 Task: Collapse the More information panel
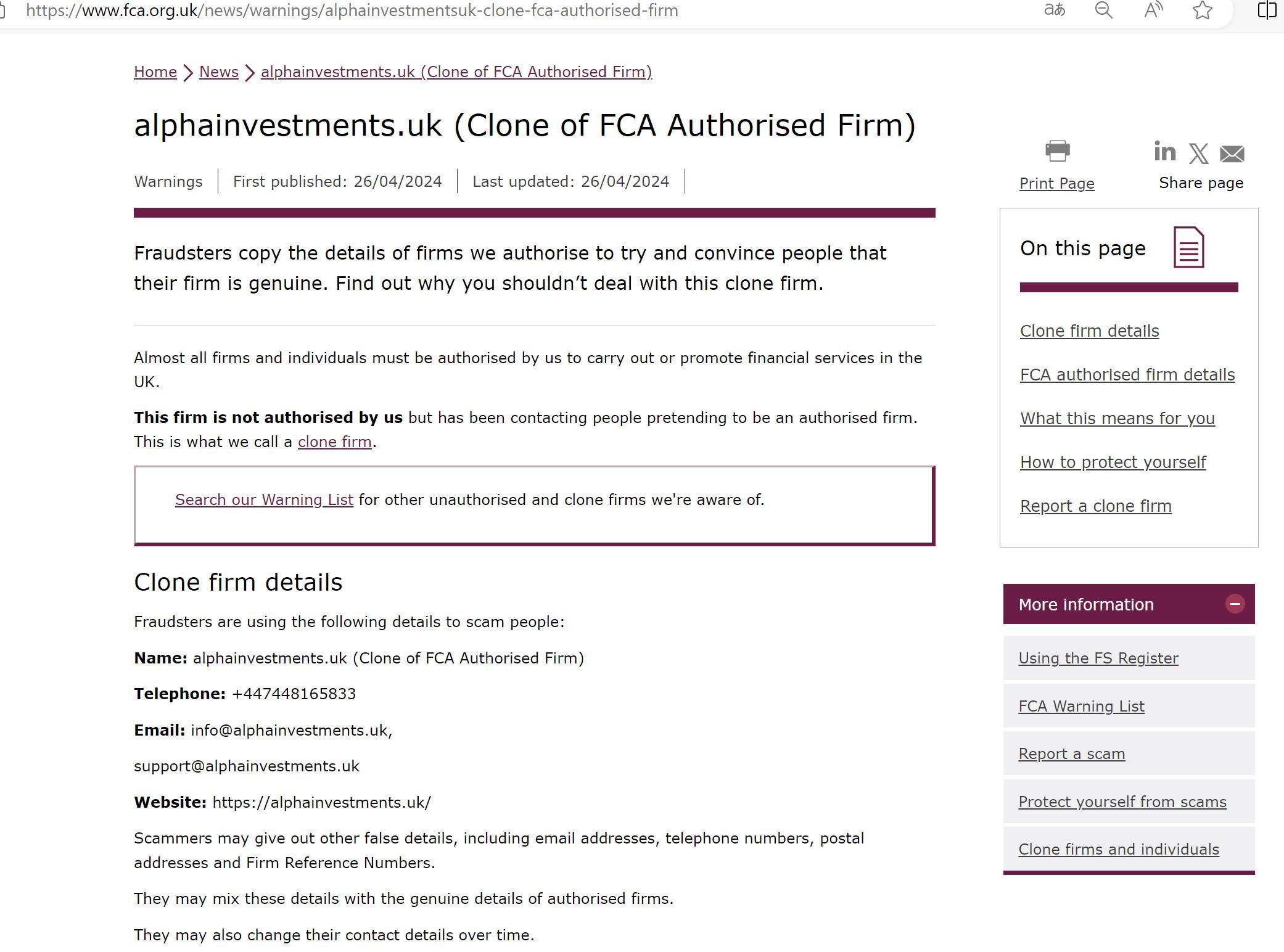1234,604
